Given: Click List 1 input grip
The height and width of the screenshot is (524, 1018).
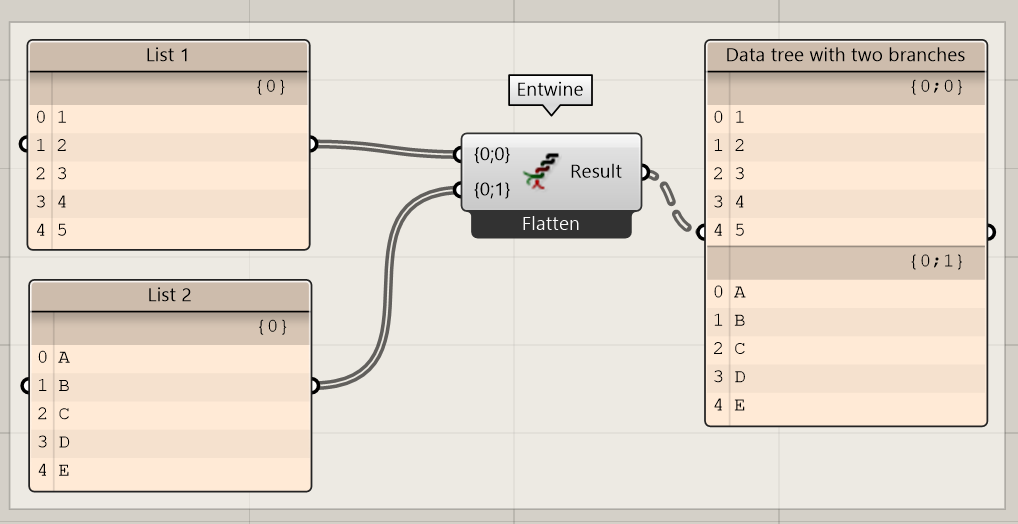Looking at the screenshot, I should click(x=25, y=145).
